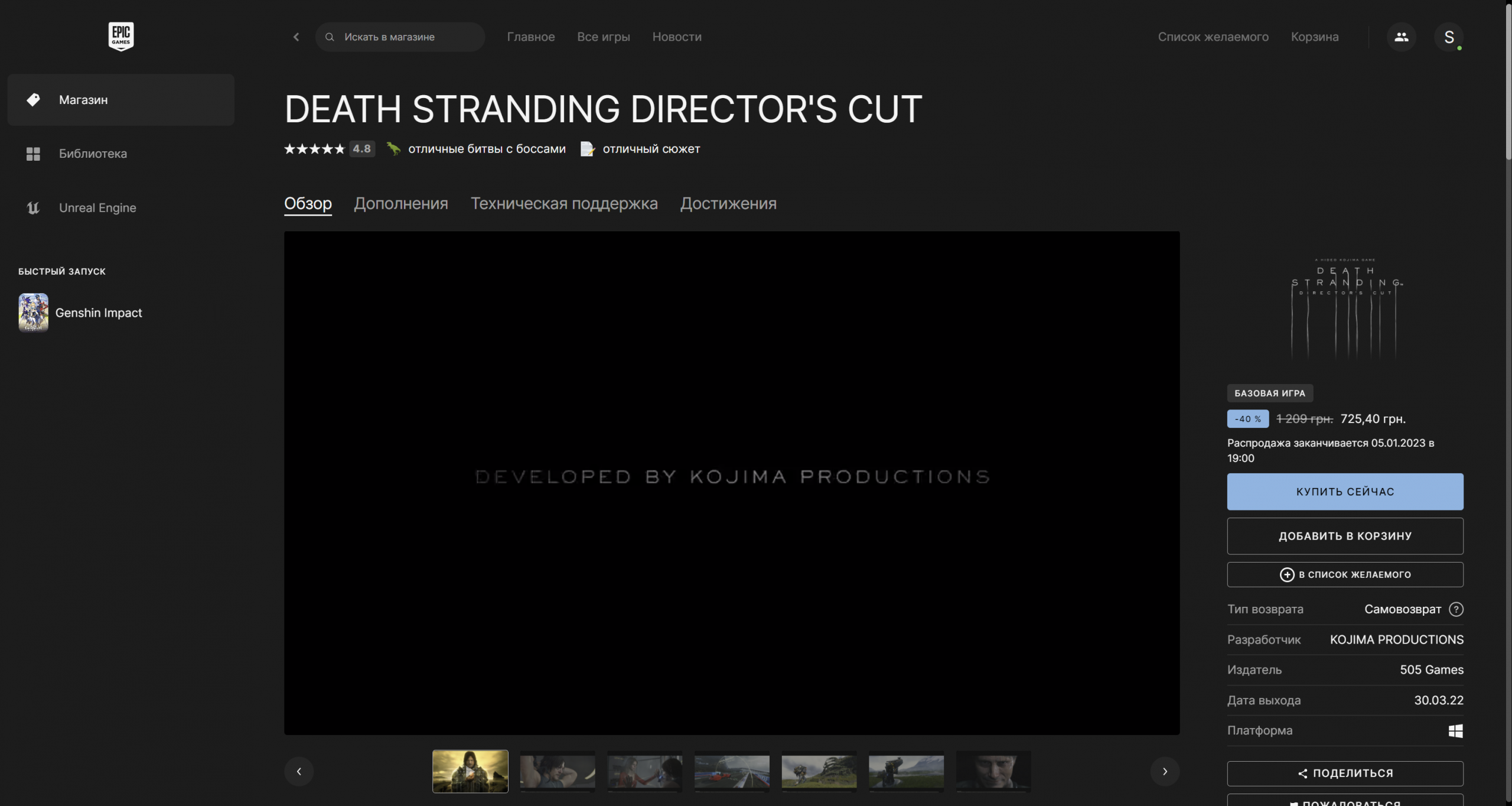Show previous media thumbnails
Screen dimensions: 1512x806
[299, 771]
